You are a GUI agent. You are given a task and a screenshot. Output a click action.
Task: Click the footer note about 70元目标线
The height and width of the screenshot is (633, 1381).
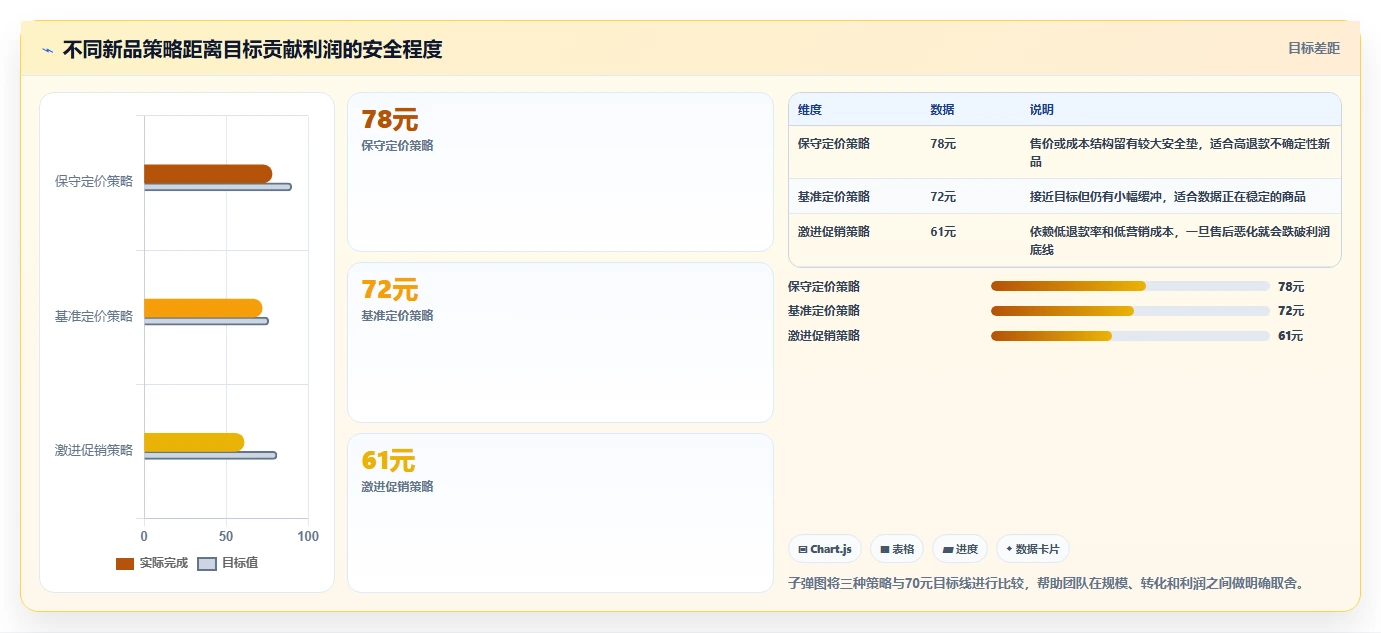[1046, 583]
